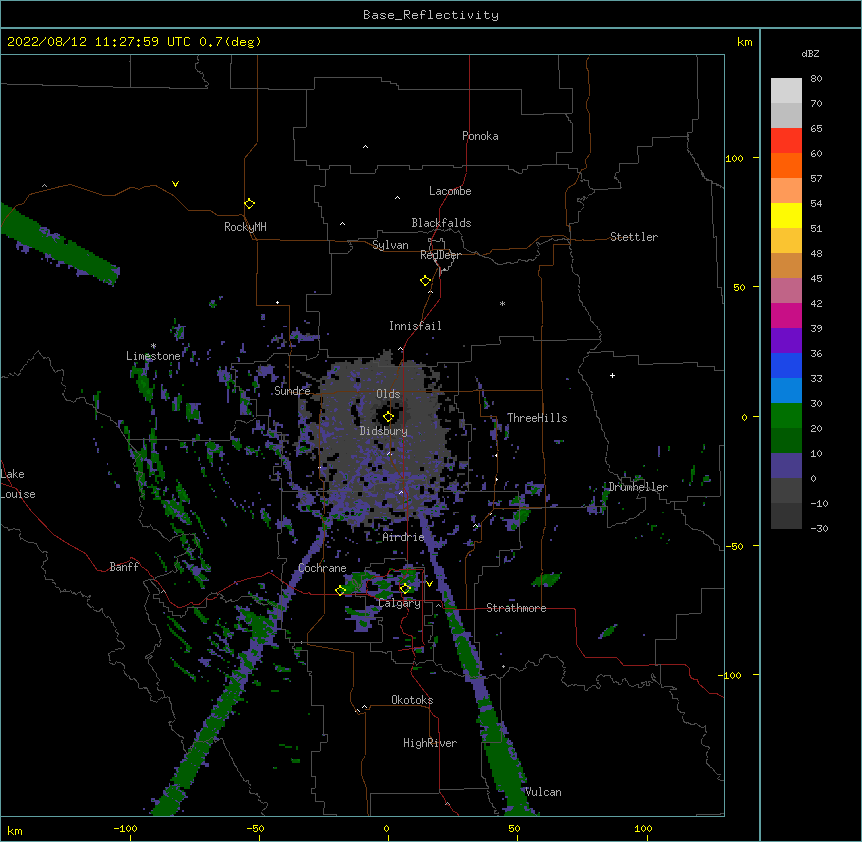The height and width of the screenshot is (842, 862).
Task: Click the white plus marker west of Drumheller
Action: coord(612,375)
